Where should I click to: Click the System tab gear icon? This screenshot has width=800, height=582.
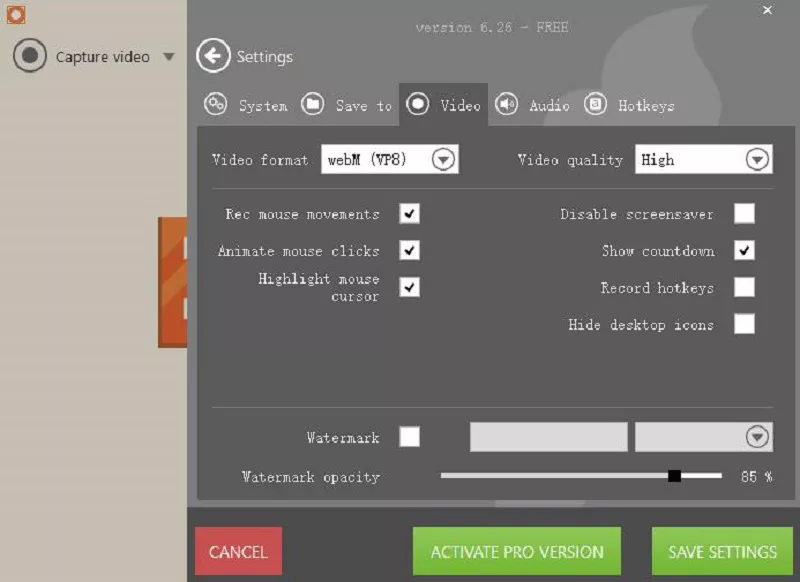(215, 104)
